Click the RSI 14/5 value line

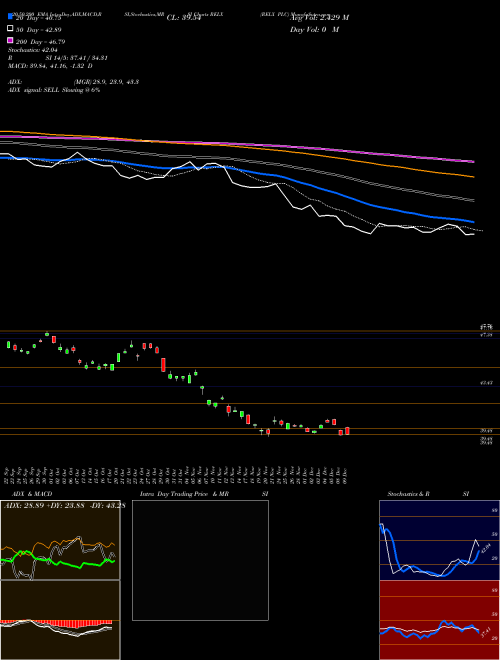tap(58, 58)
